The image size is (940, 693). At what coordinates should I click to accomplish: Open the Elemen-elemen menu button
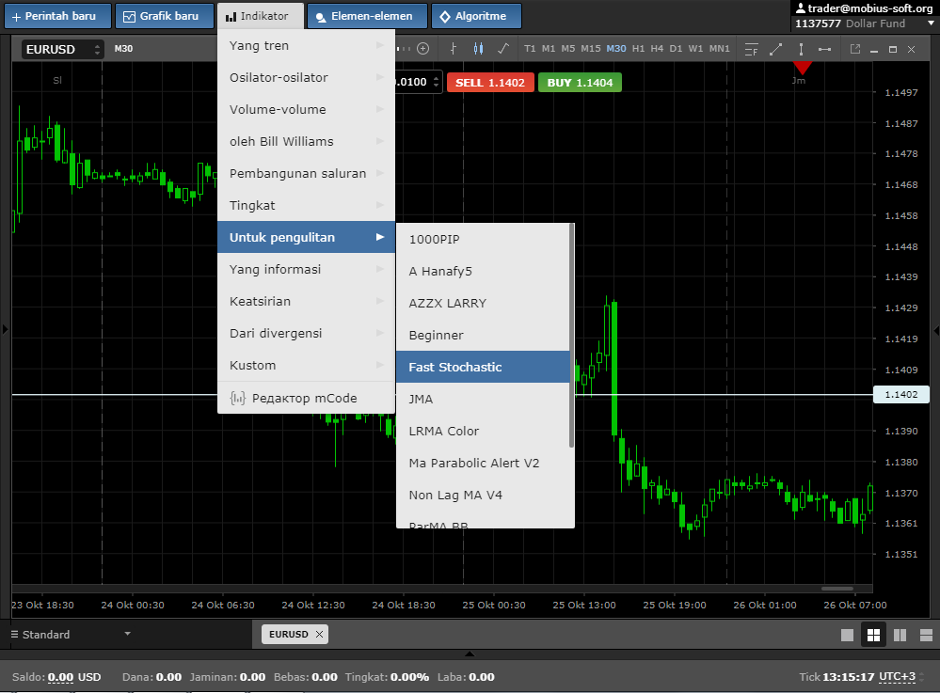pos(367,16)
